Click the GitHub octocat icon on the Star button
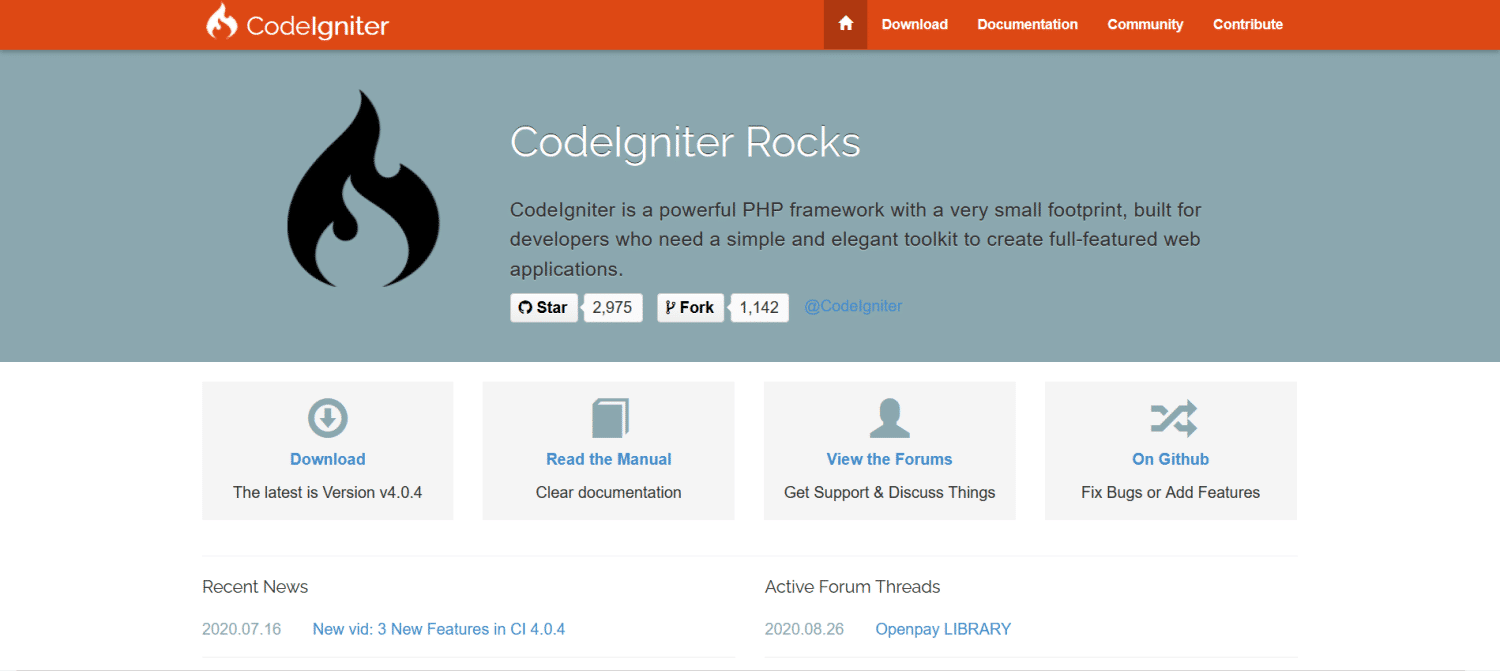This screenshot has height=671, width=1500. [x=524, y=307]
